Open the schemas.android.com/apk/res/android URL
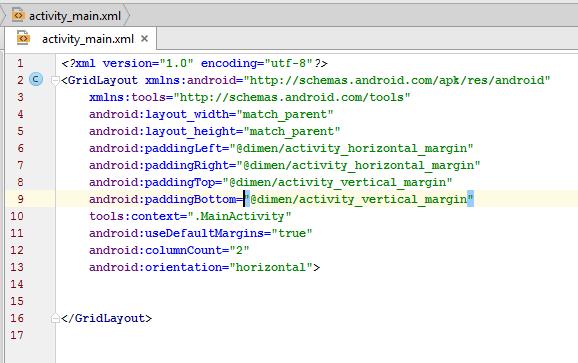The image size is (578, 363). (x=397, y=80)
